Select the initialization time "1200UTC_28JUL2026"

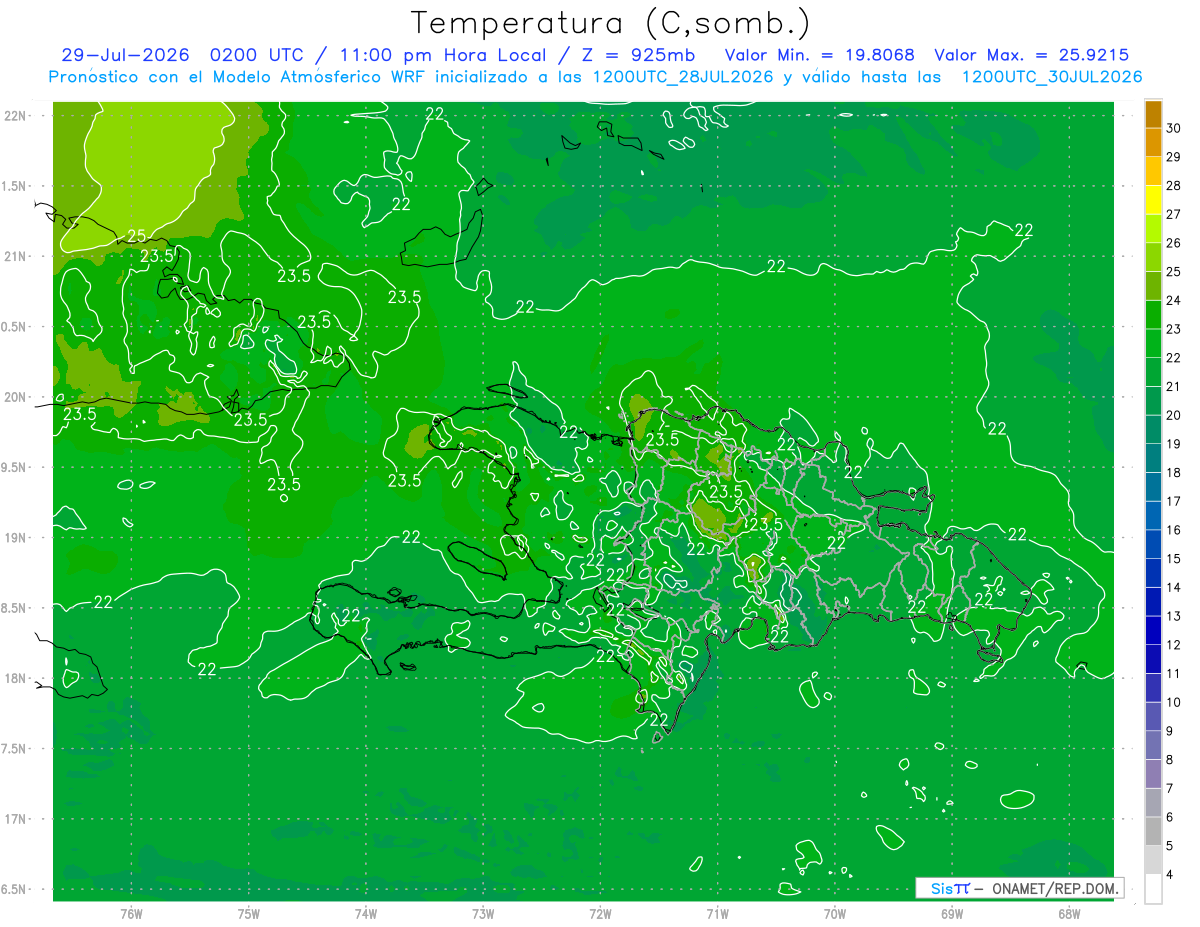click(683, 77)
